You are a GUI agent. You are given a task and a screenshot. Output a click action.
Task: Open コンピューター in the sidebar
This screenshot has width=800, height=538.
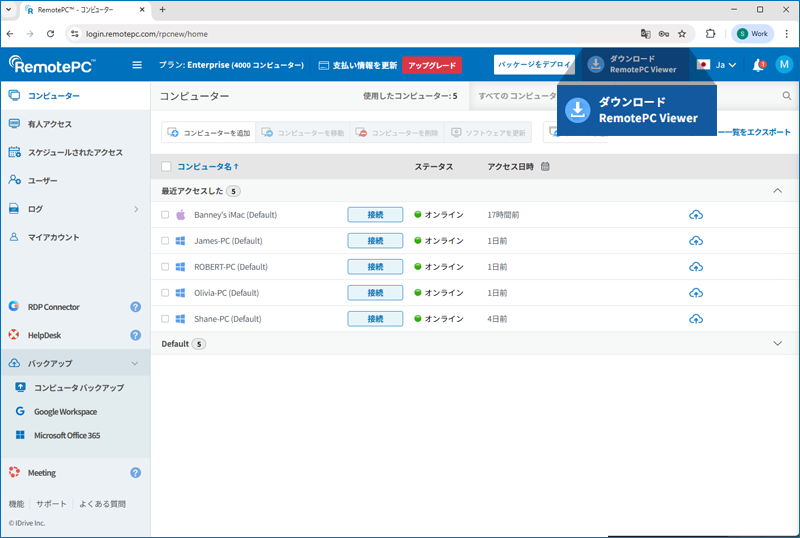tap(76, 95)
